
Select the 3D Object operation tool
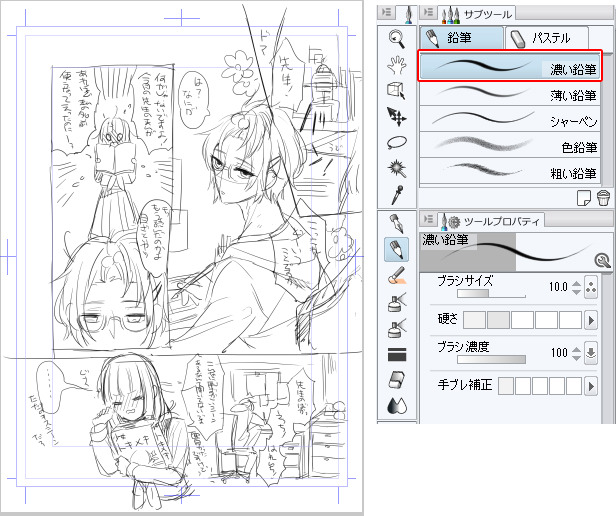point(397,90)
